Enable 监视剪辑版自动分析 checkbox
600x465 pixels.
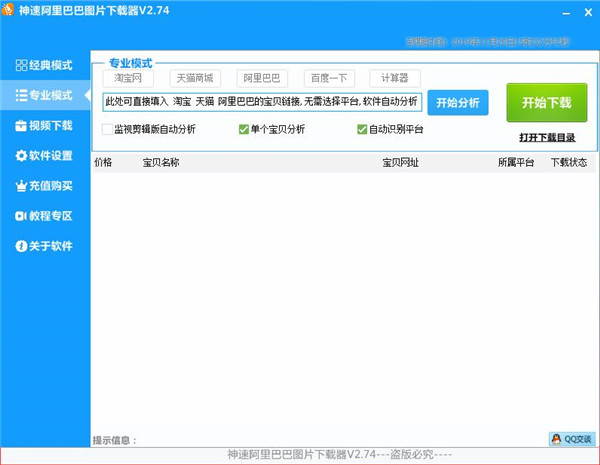click(108, 129)
